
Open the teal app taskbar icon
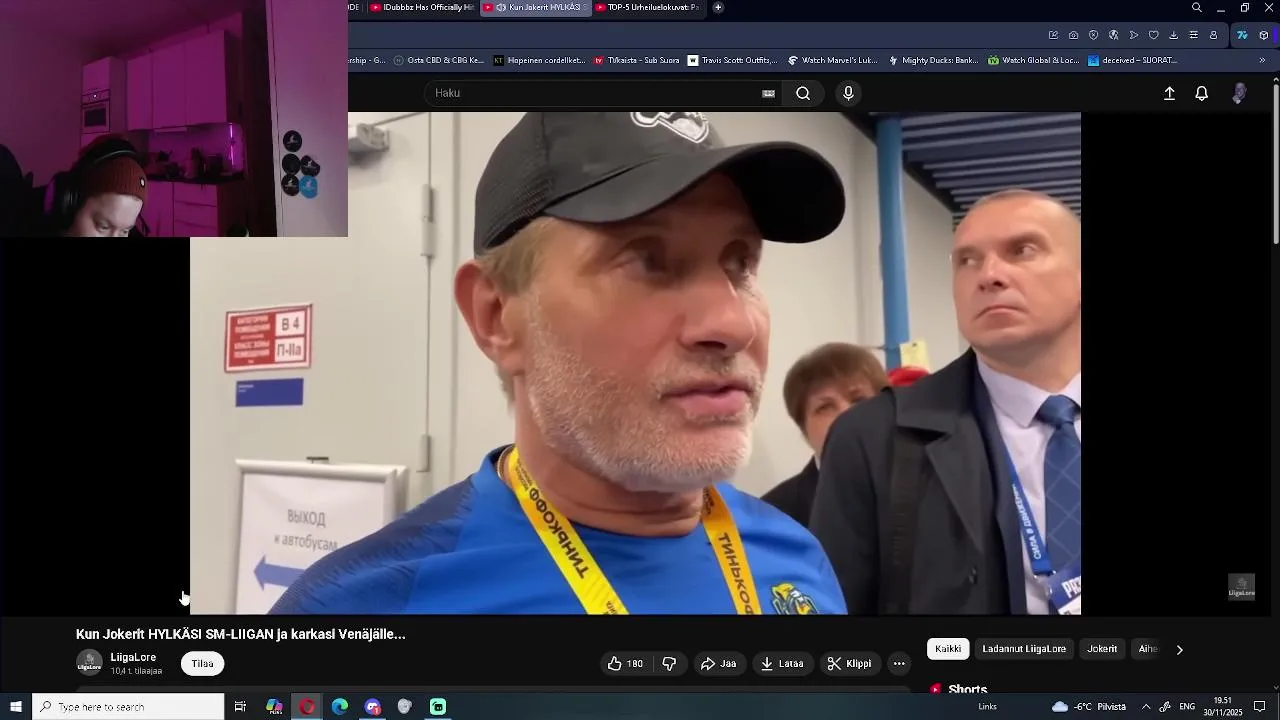tap(438, 707)
